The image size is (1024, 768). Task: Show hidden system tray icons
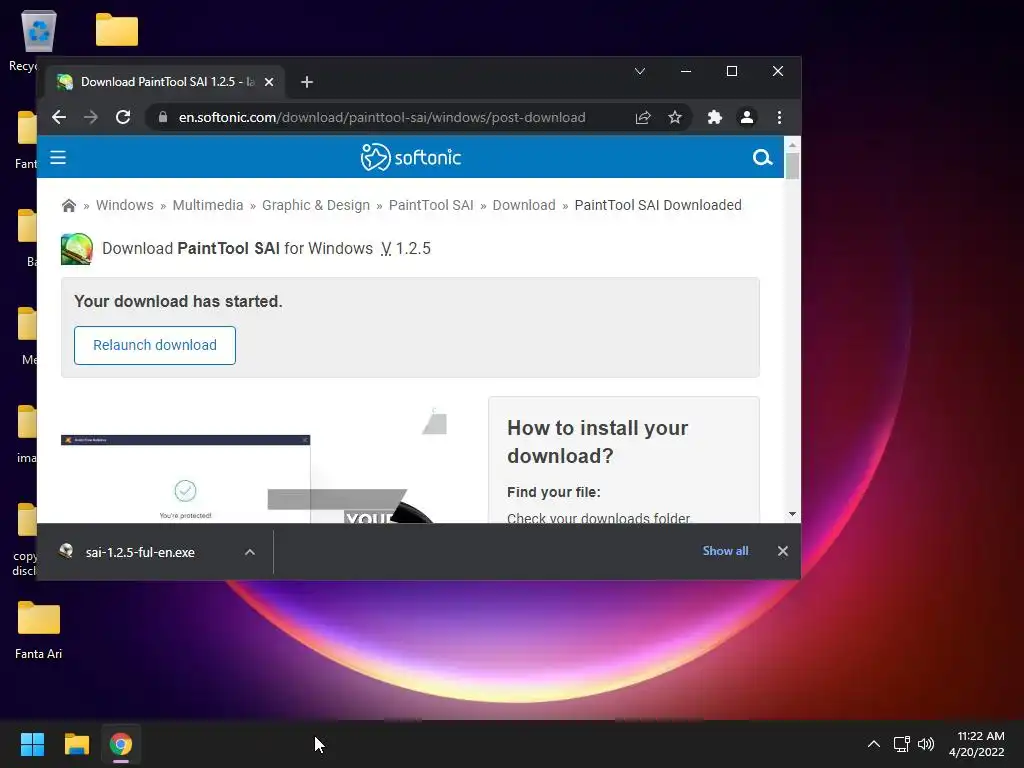click(x=874, y=744)
